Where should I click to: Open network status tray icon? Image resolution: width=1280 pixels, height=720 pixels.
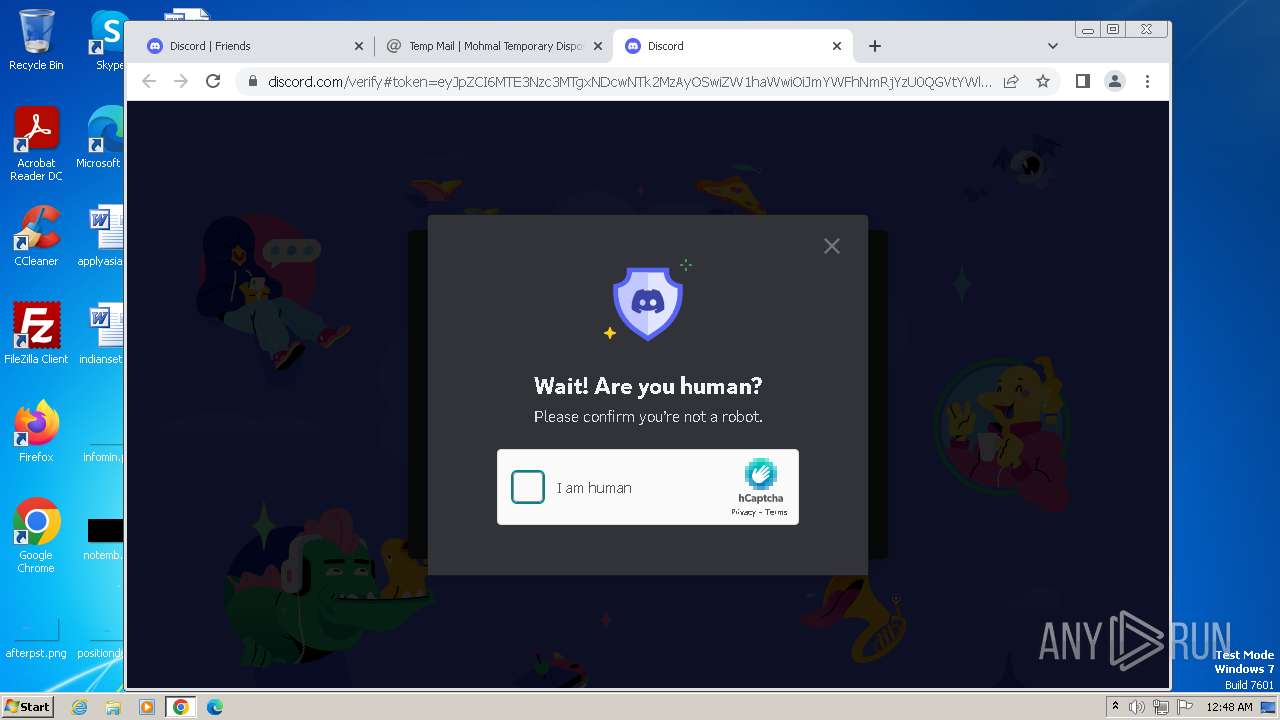pyautogui.click(x=1160, y=707)
